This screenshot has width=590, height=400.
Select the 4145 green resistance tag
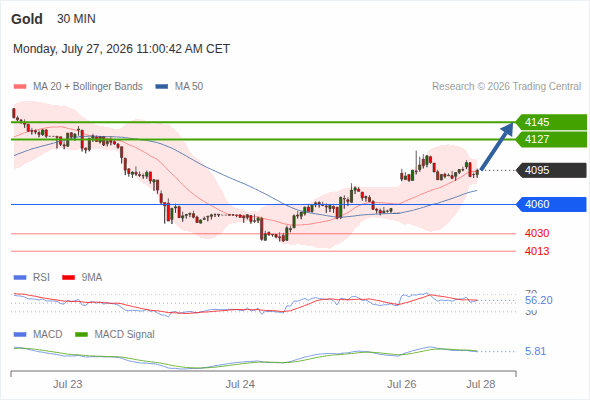click(551, 122)
